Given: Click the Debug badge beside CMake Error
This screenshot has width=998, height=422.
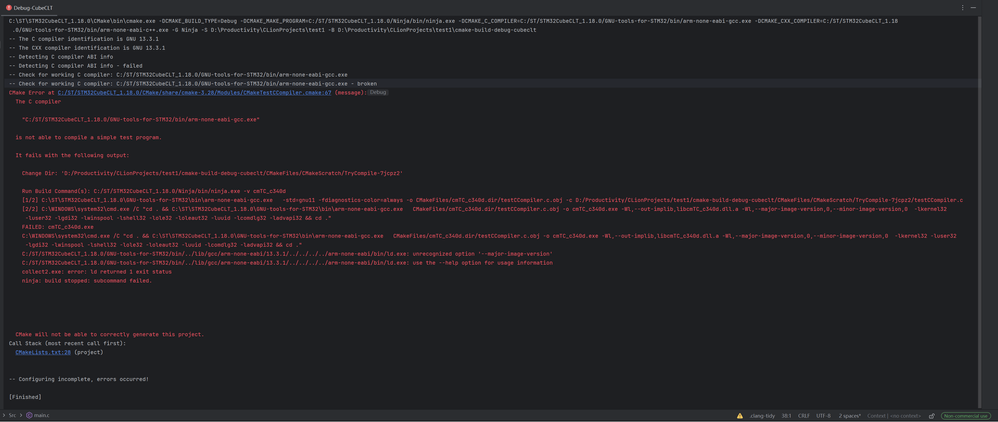Looking at the screenshot, I should click(x=378, y=92).
